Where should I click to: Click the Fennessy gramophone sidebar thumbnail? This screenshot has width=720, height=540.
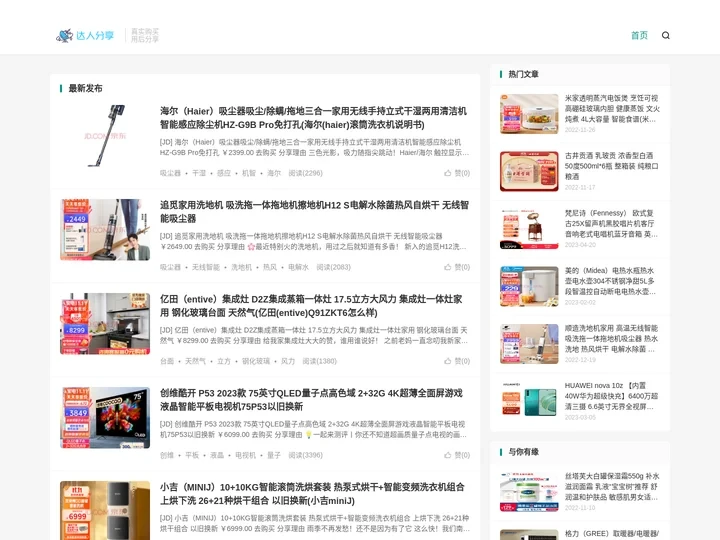tap(529, 229)
